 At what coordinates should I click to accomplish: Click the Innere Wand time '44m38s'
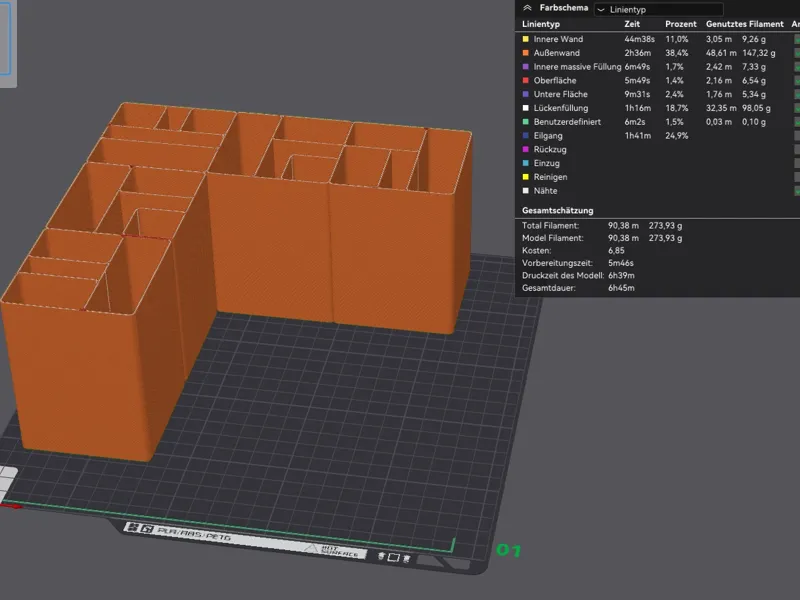pos(640,39)
